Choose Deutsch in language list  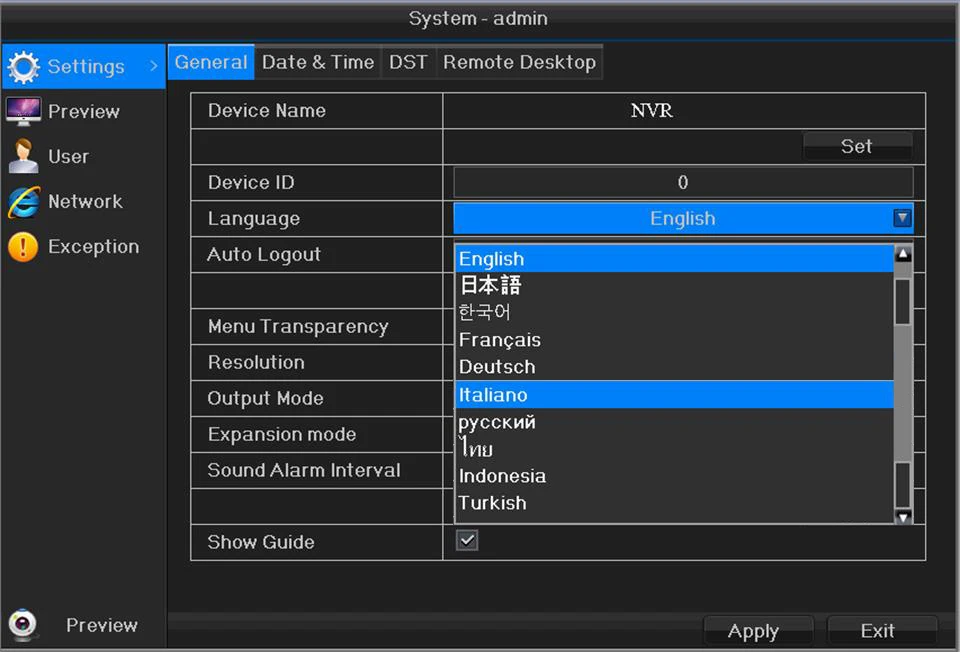coord(674,367)
